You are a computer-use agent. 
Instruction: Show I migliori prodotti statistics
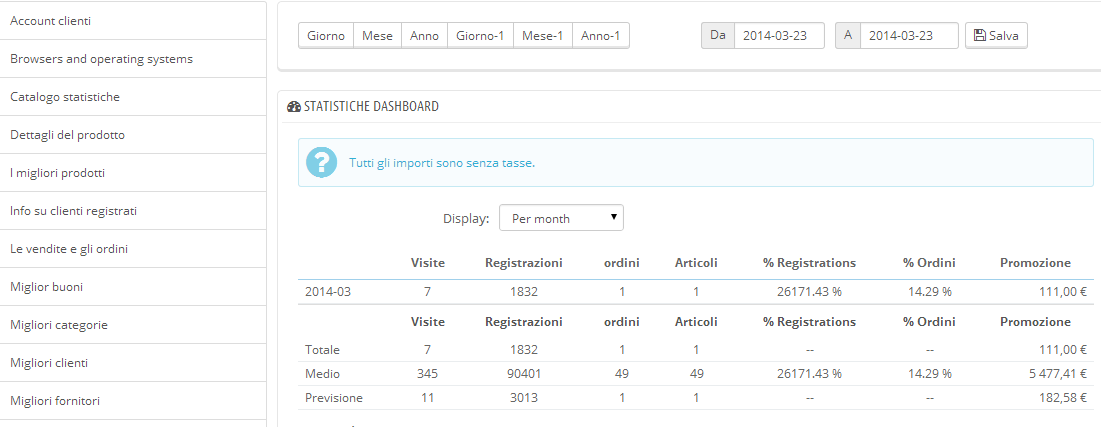(132, 173)
